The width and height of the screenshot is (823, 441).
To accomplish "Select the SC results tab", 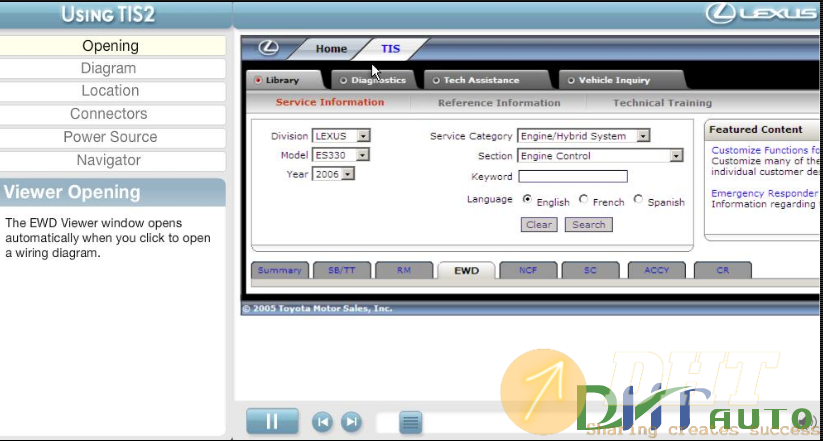I will (590, 270).
